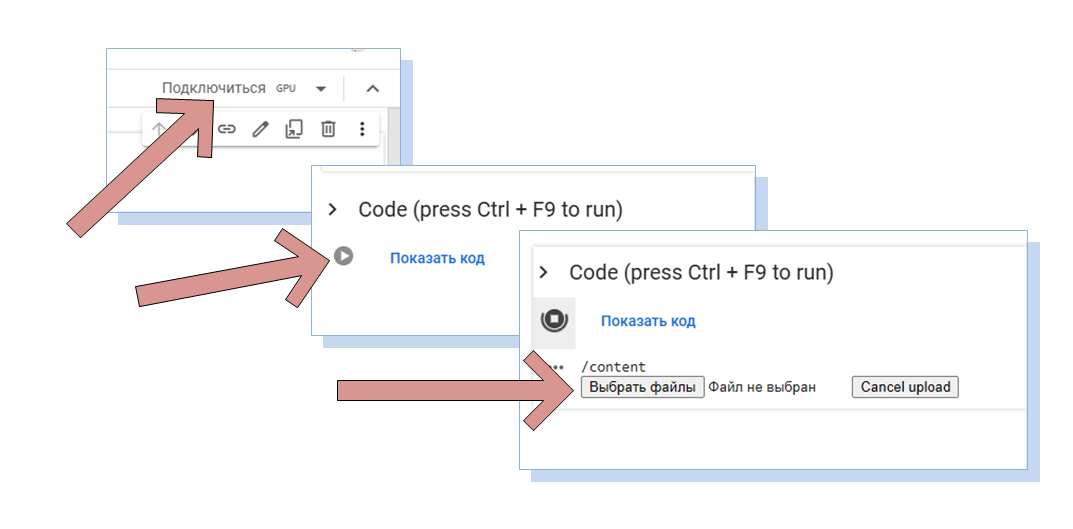Image resolution: width=1073 pixels, height=529 pixels.
Task: Open the dropdown arrow next to GPU
Action: click(x=321, y=89)
